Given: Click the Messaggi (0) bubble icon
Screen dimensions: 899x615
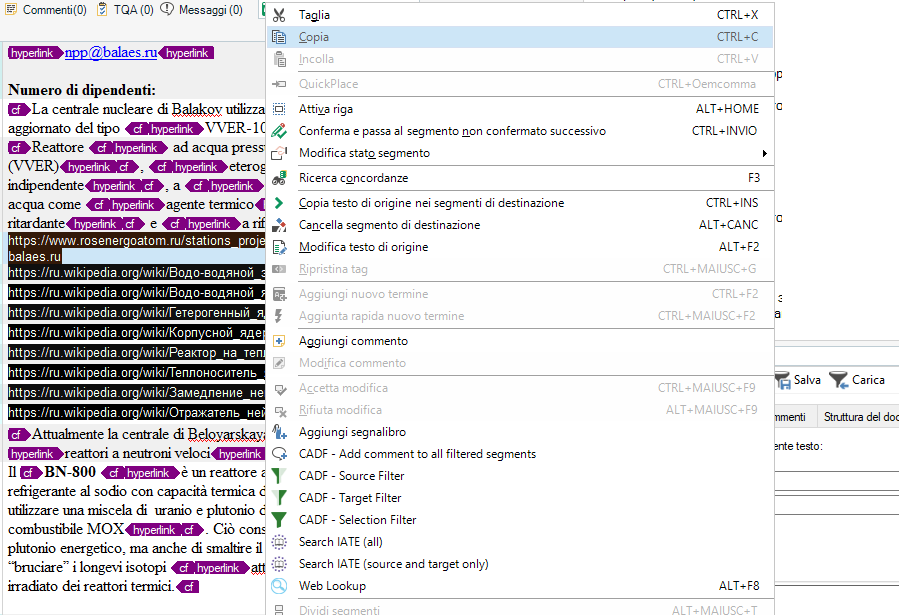Looking at the screenshot, I should click(x=167, y=9).
